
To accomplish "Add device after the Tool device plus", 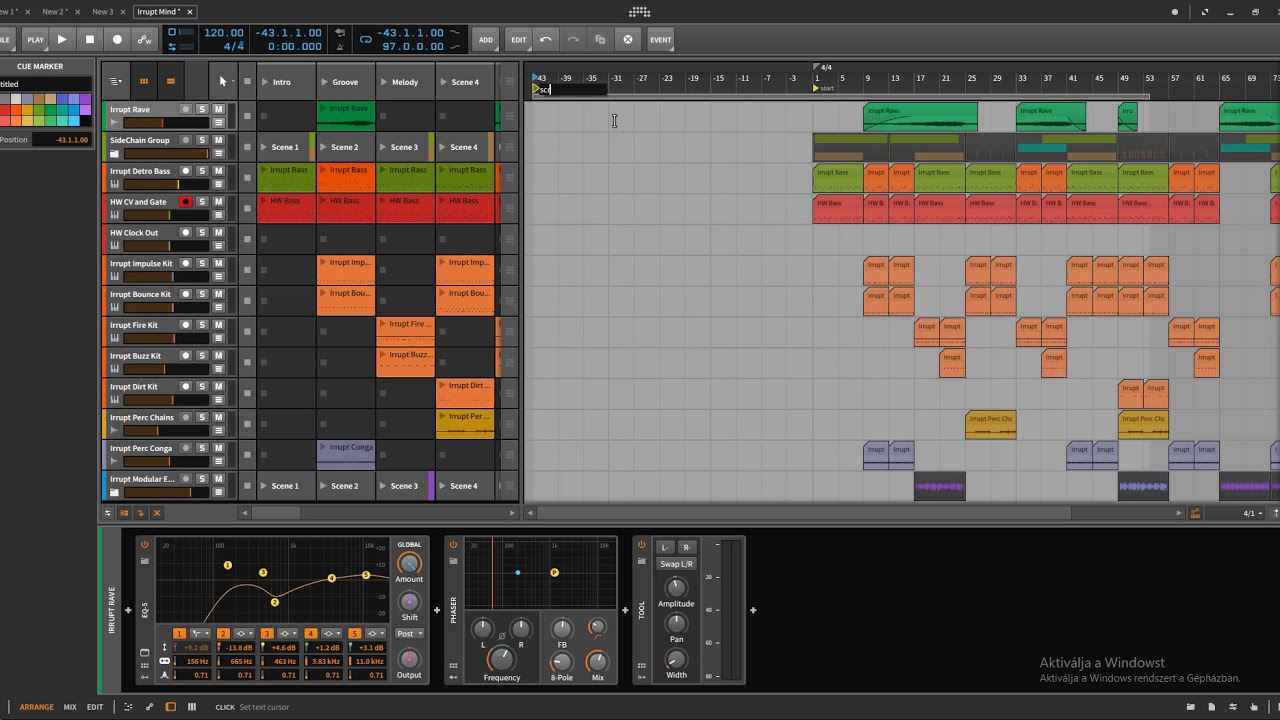I will click(753, 610).
